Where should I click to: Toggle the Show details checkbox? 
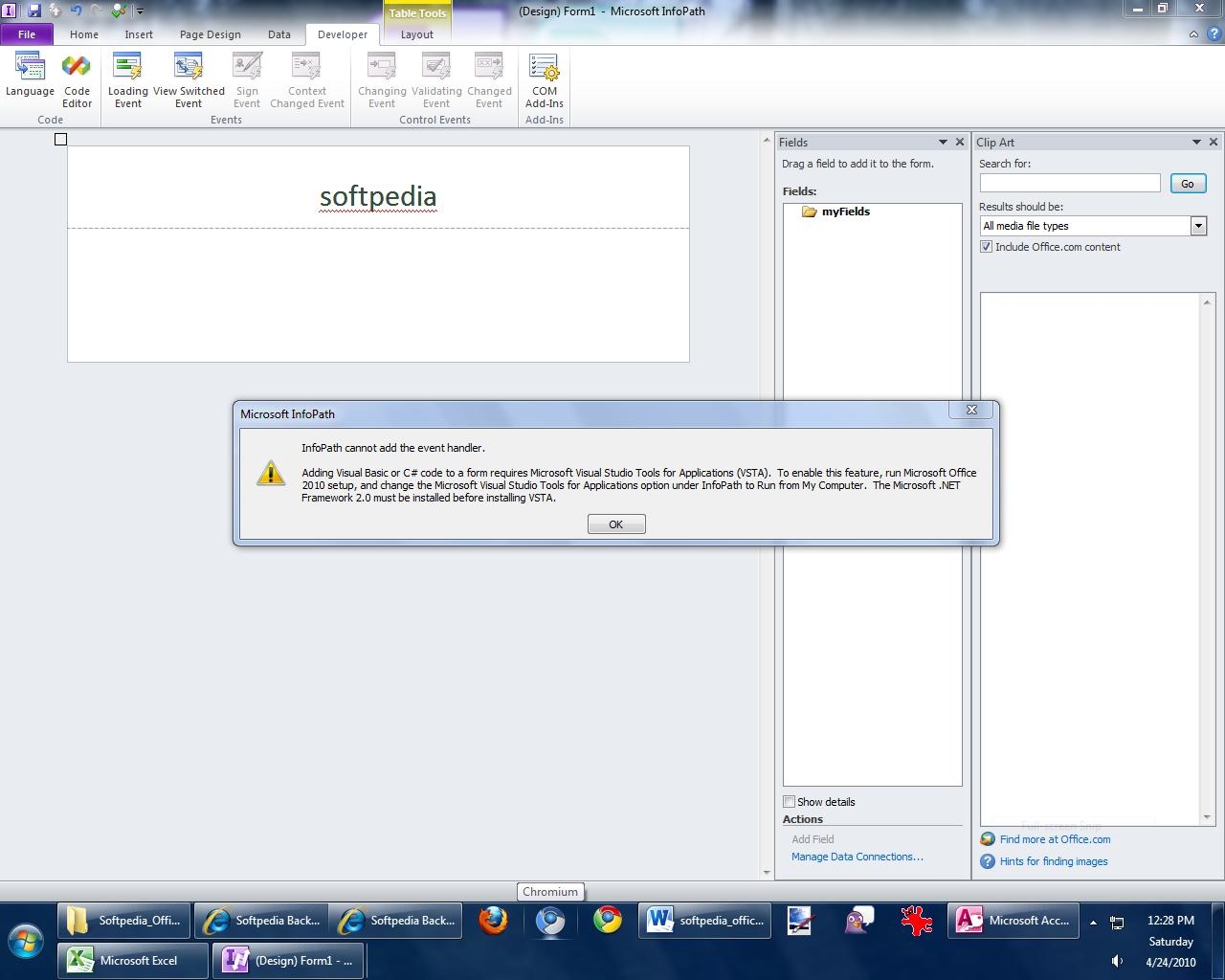tap(790, 802)
